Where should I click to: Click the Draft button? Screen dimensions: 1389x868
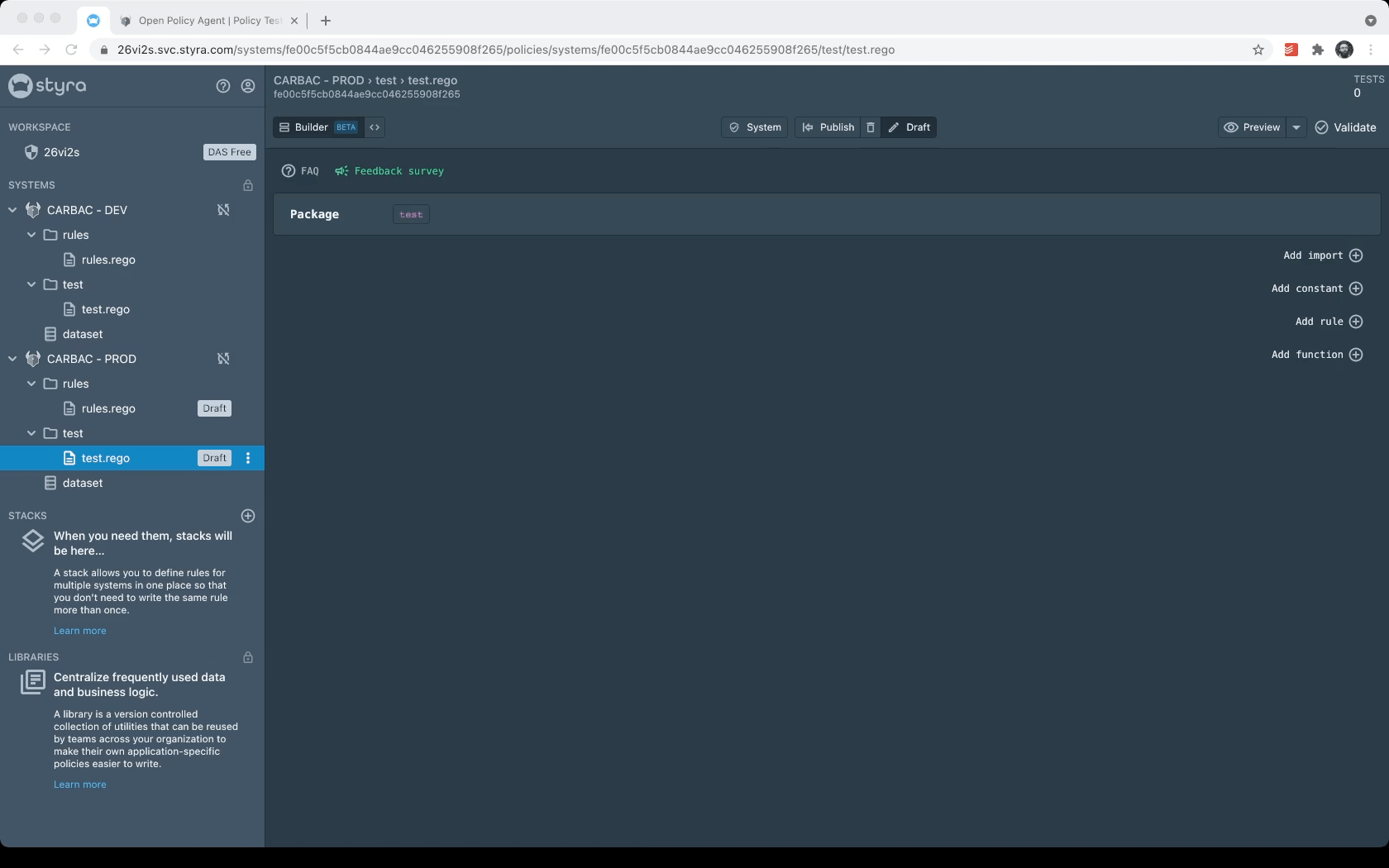(909, 127)
